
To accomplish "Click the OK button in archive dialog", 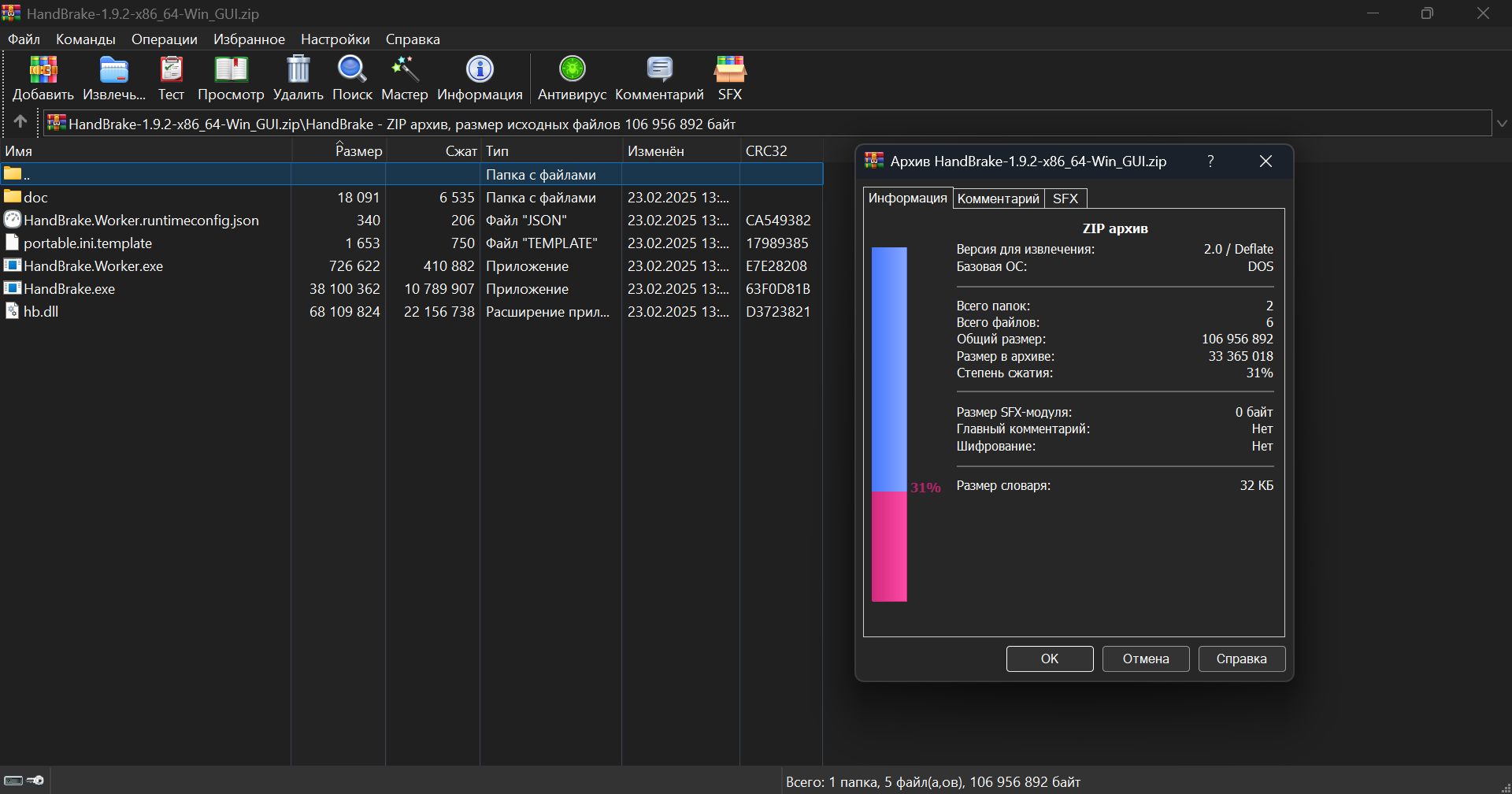I will [x=1050, y=659].
